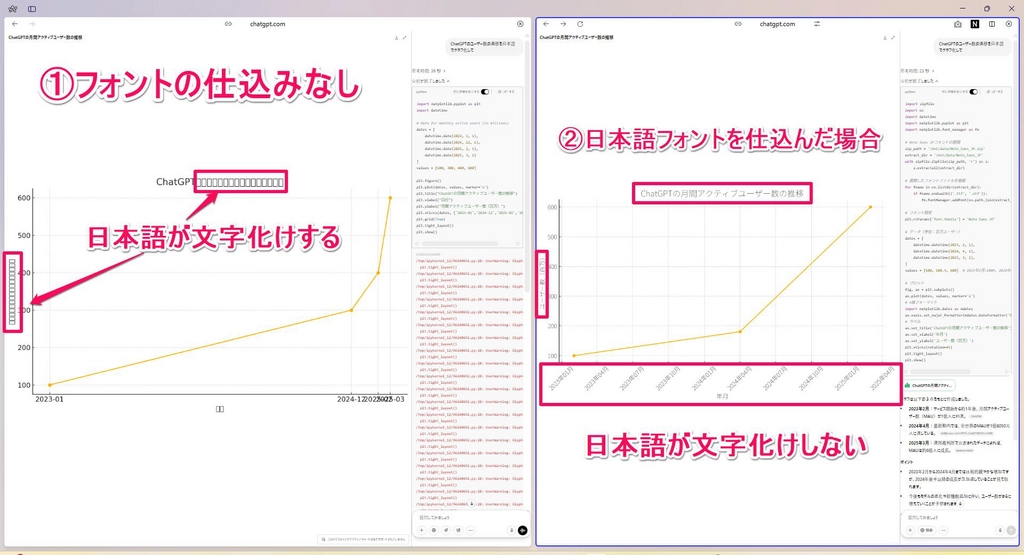The width and height of the screenshot is (1024, 555).
Task: Click the split view icon in the right pane toolbar
Action: [991, 24]
